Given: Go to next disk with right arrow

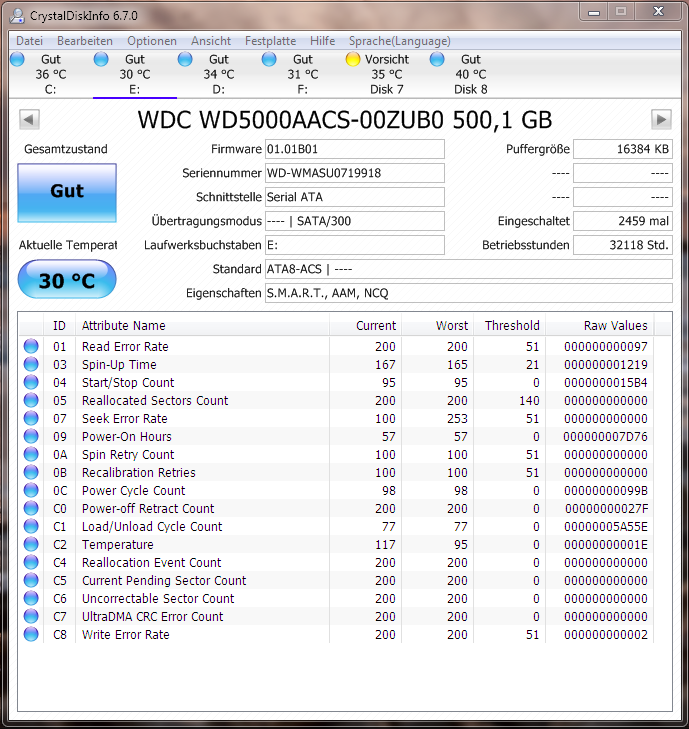Looking at the screenshot, I should click(x=661, y=119).
